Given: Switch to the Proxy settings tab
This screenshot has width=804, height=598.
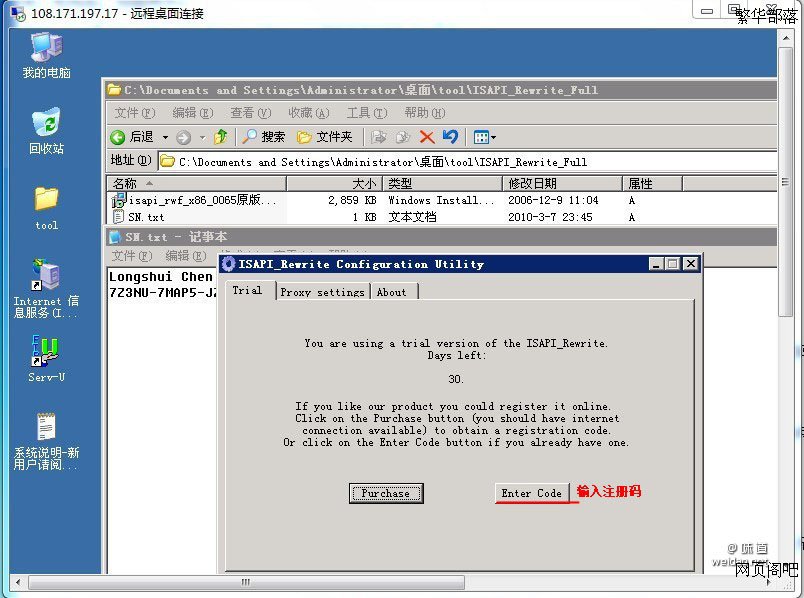Looking at the screenshot, I should click(323, 292).
